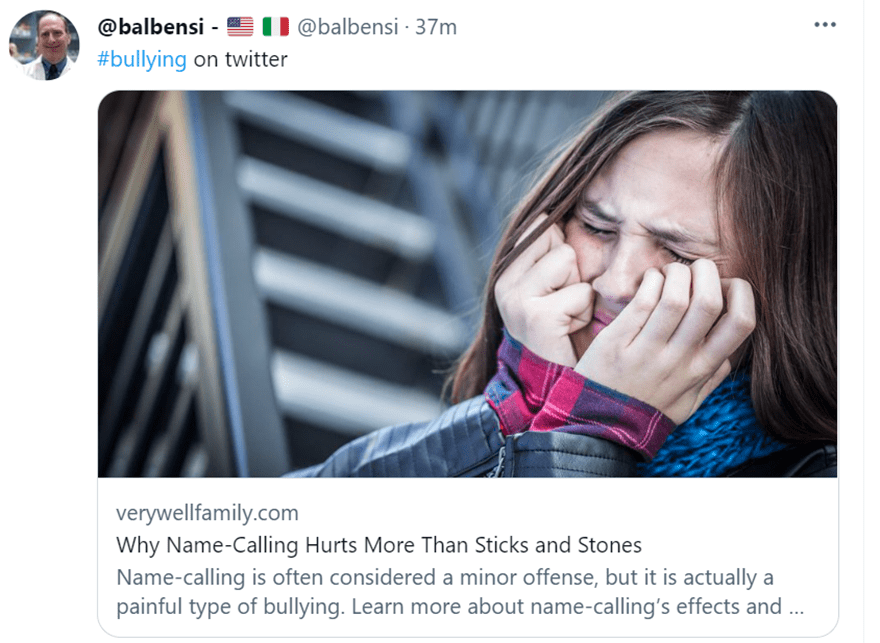Visit the verywellfamily.com domain label
Viewport: 880px width, 643px height.
[207, 513]
